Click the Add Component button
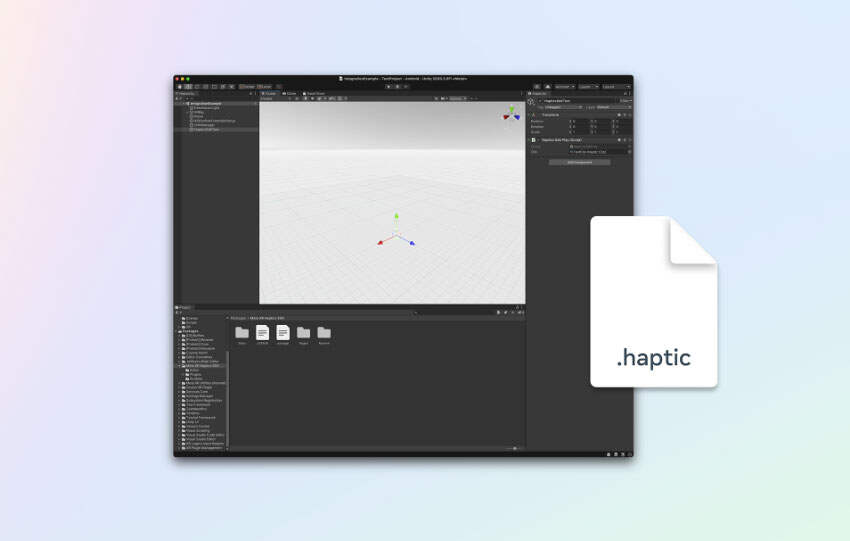 coord(579,161)
